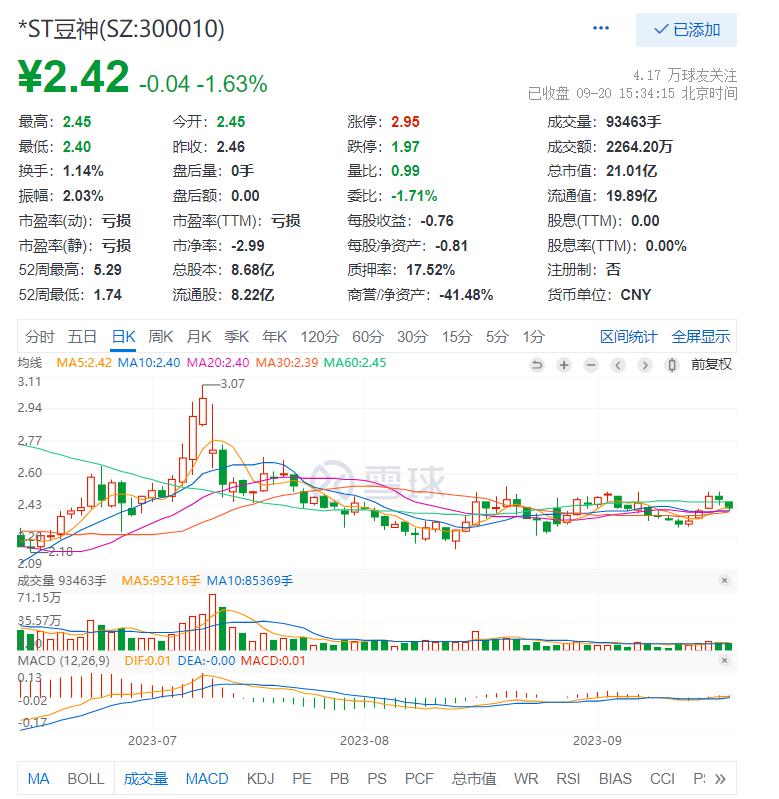Expand more indicators with double chevron
The image size is (779, 799).
point(719,779)
